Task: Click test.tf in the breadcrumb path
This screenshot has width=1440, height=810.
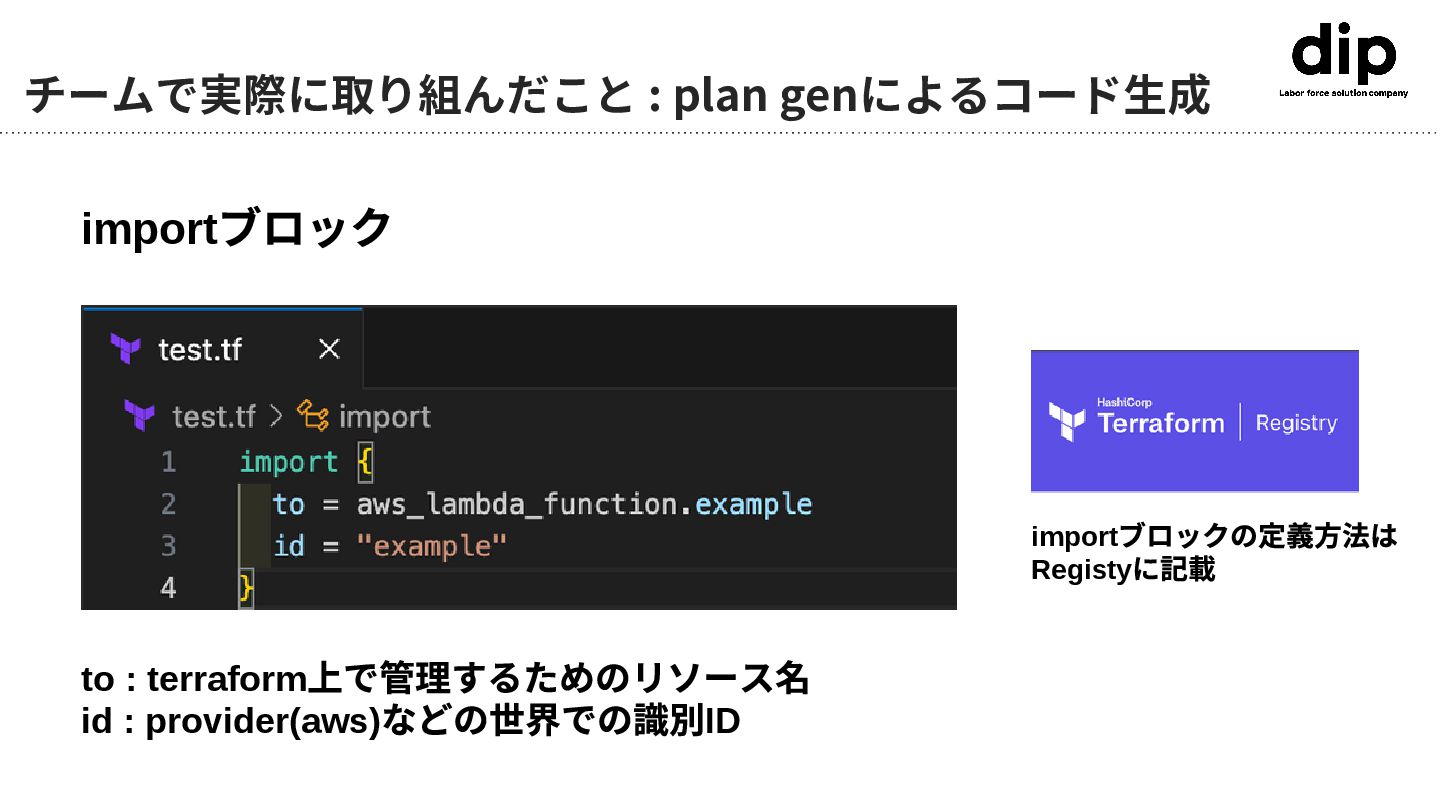Action: pos(214,416)
